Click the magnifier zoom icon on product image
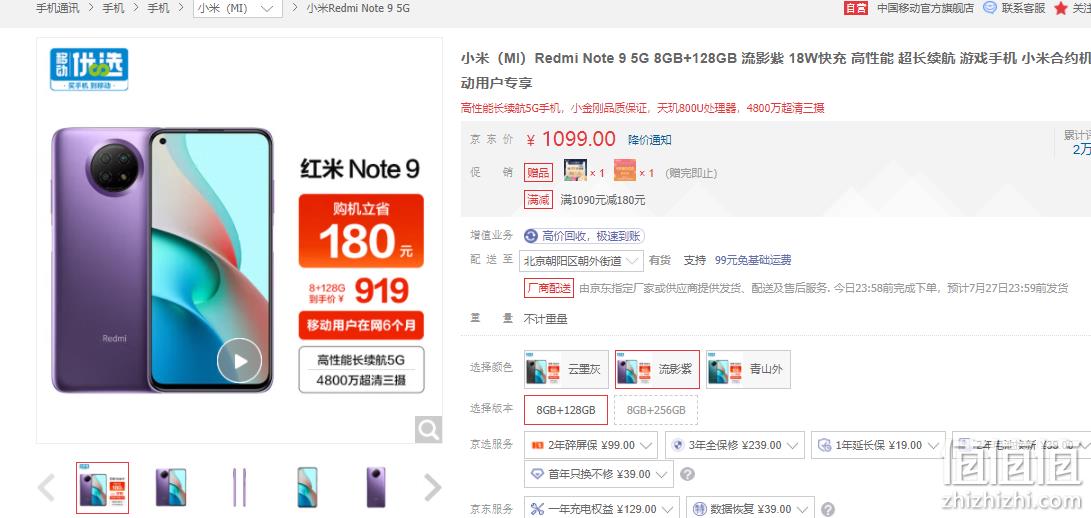The width and height of the screenshot is (1091, 518). (x=428, y=430)
